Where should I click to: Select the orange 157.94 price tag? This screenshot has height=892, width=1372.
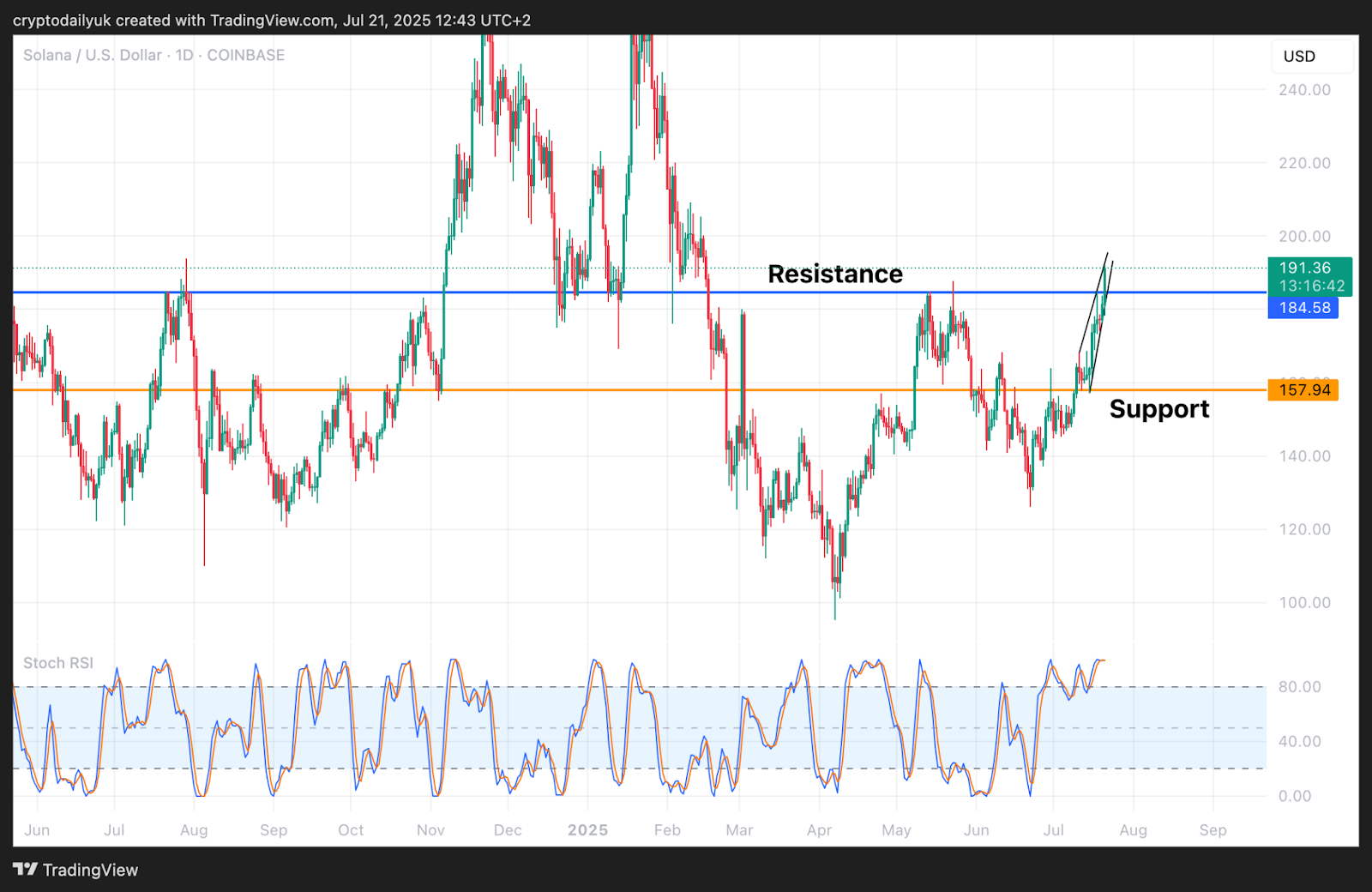point(1303,390)
